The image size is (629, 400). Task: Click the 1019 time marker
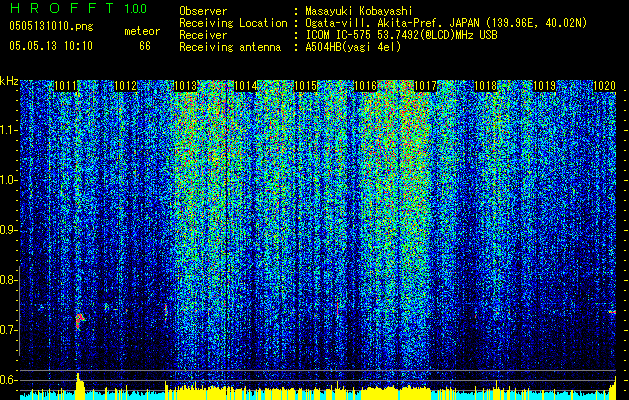(x=545, y=86)
